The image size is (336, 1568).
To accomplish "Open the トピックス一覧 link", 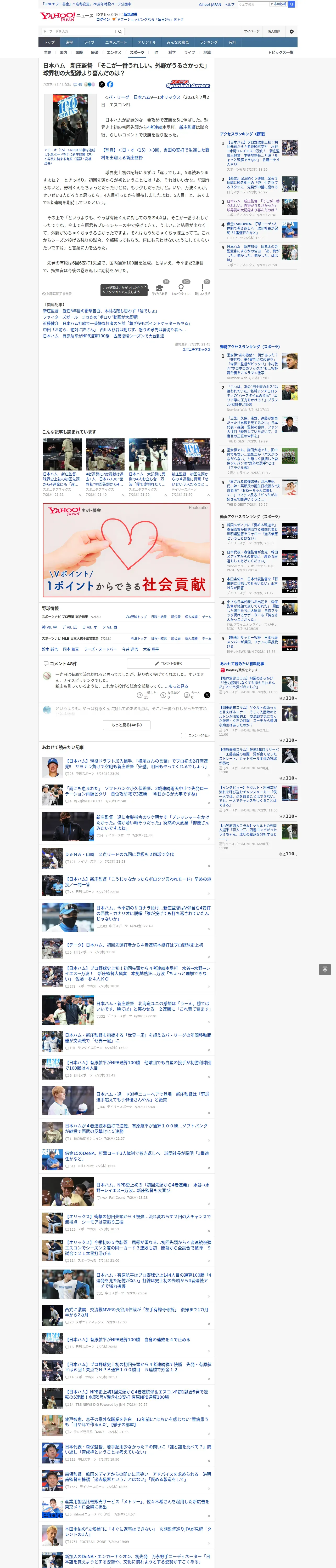I will 281,52.
